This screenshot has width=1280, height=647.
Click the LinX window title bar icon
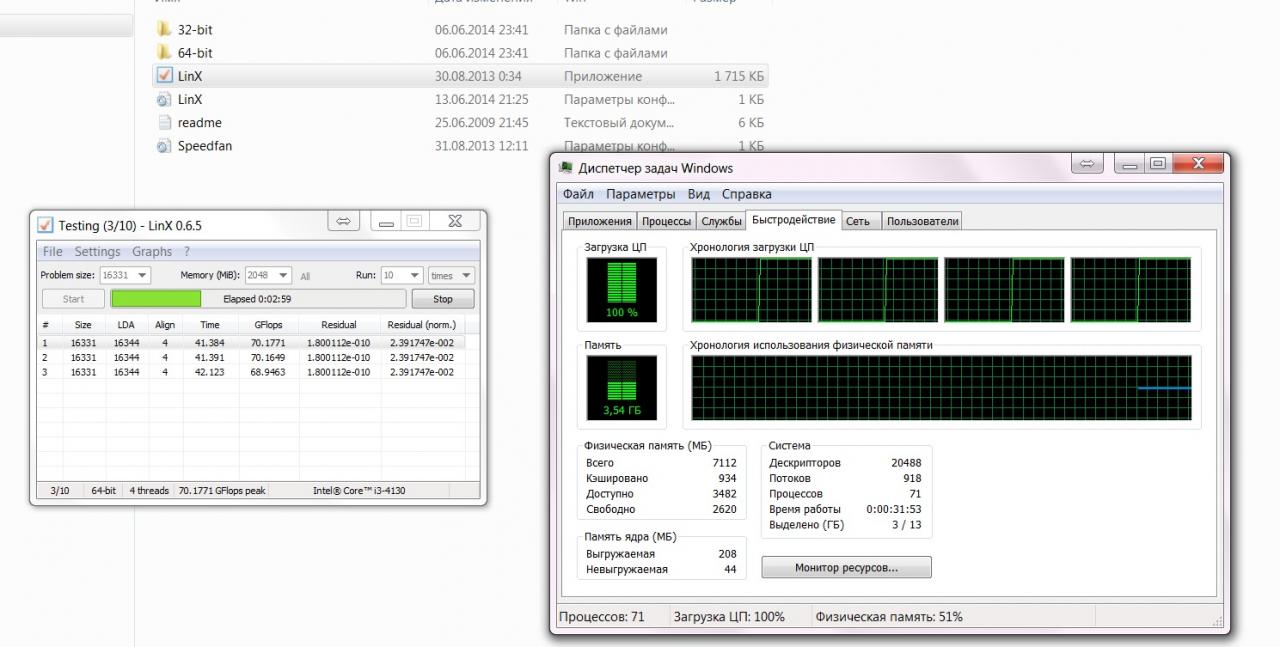pyautogui.click(x=45, y=225)
